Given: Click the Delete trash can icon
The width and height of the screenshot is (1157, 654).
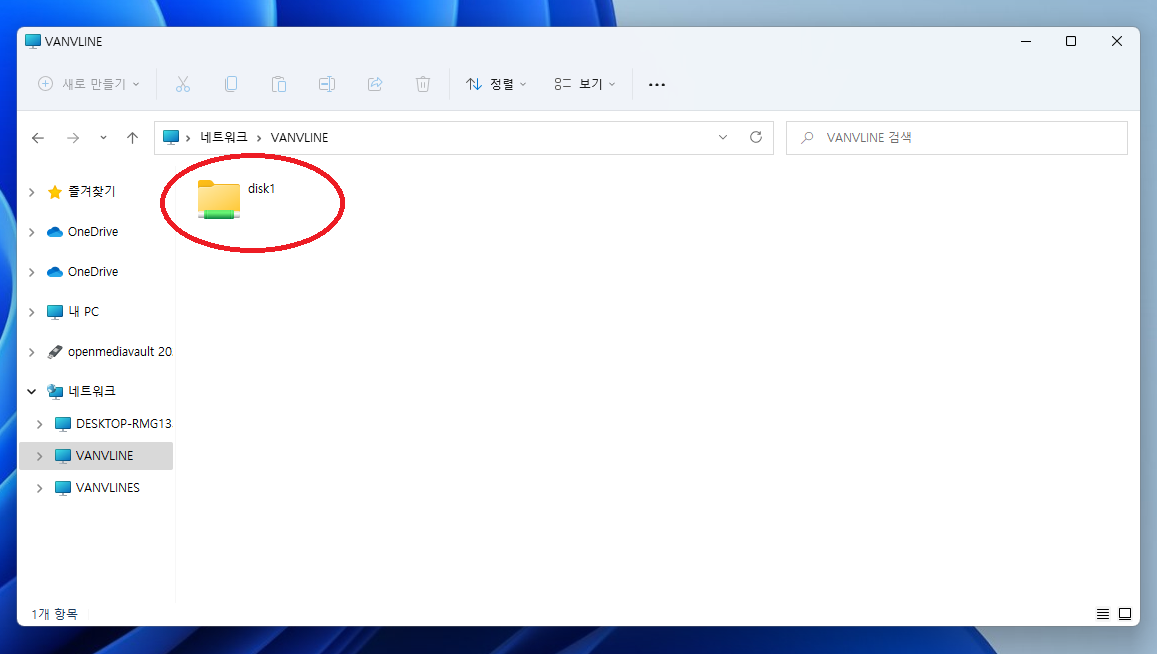Looking at the screenshot, I should 423,84.
